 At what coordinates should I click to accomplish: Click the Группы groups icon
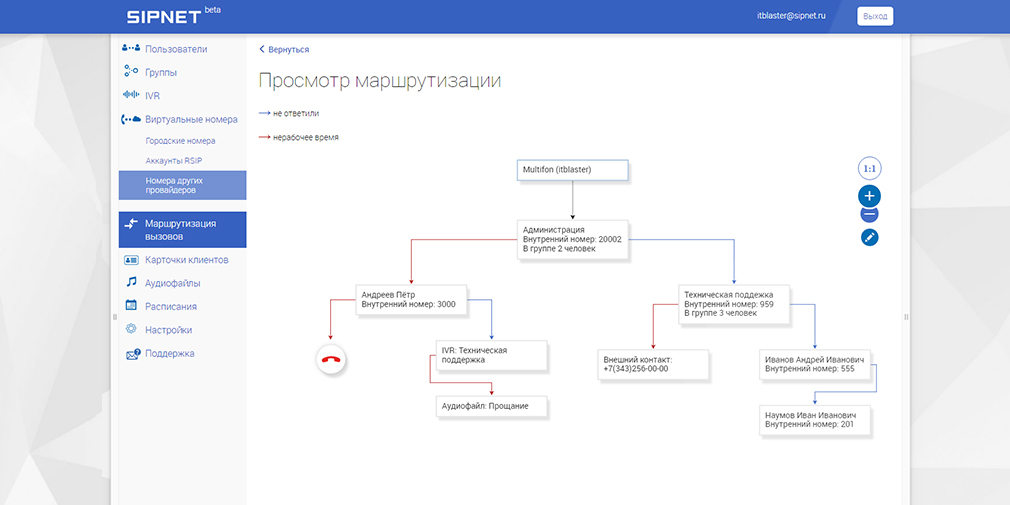(131, 72)
